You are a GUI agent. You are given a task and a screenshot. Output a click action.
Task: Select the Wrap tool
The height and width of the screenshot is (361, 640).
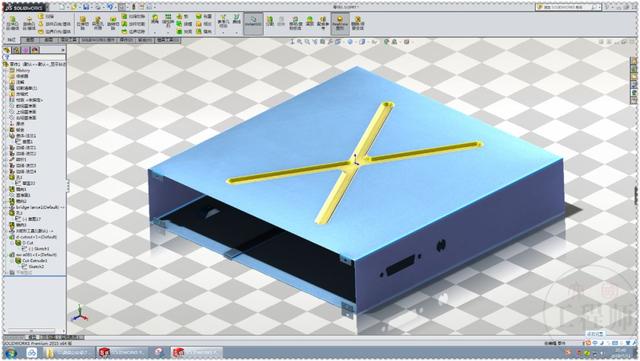(203, 17)
